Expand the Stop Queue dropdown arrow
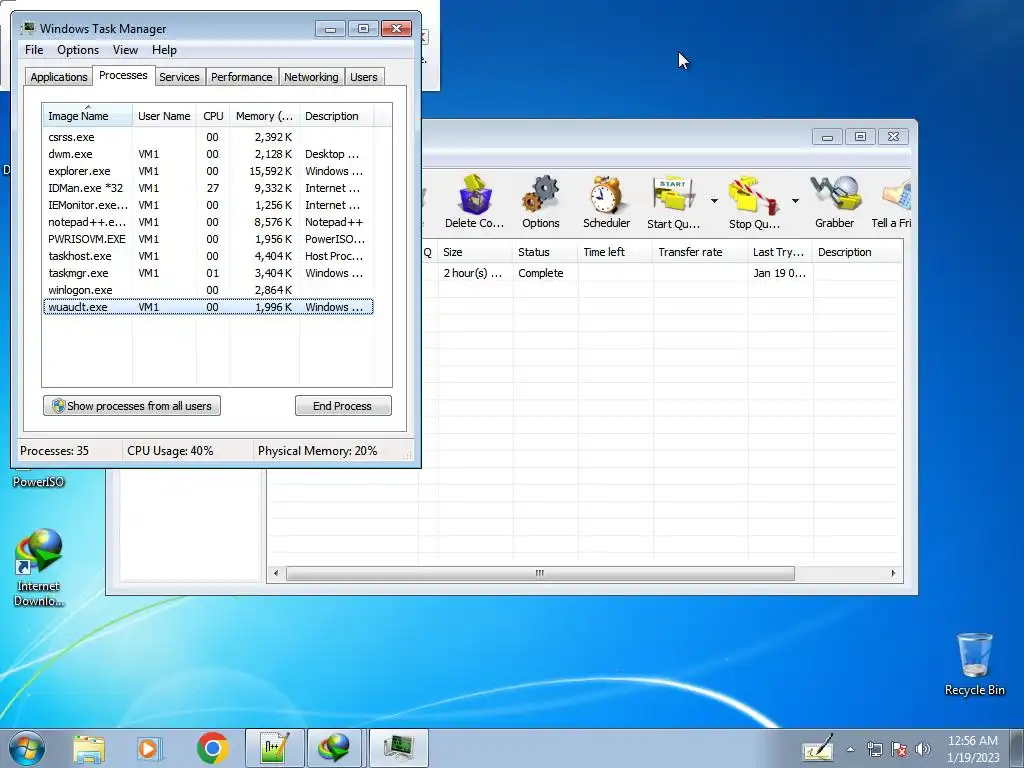 point(795,200)
